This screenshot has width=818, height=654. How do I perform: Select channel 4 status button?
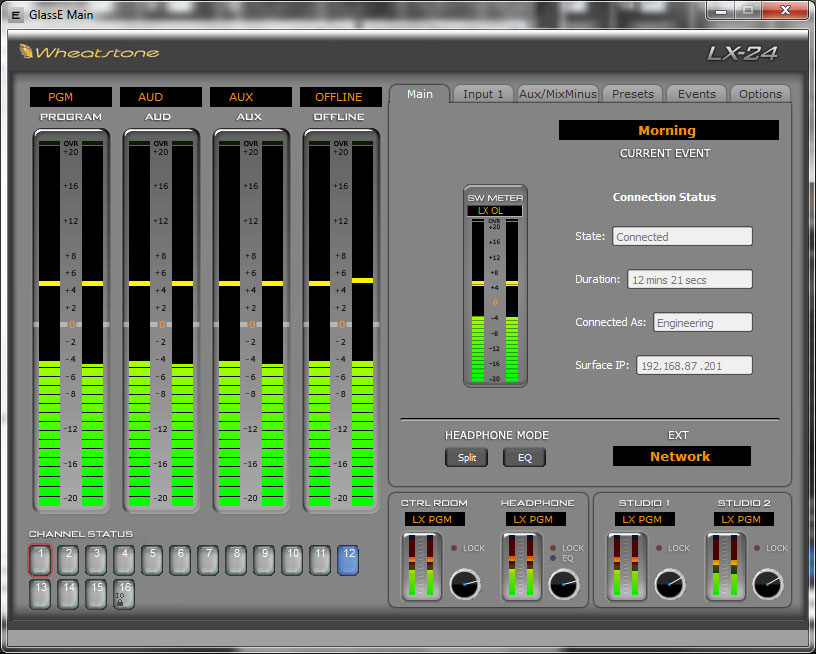pyautogui.click(x=124, y=560)
